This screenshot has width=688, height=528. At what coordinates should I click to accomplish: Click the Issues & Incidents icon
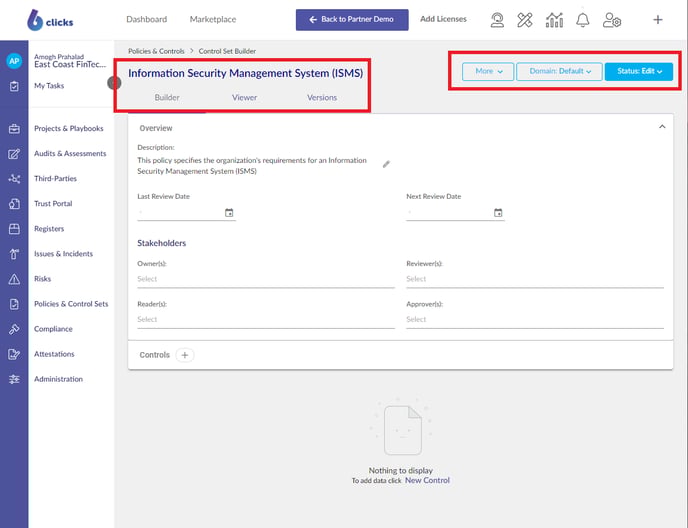[x=14, y=254]
